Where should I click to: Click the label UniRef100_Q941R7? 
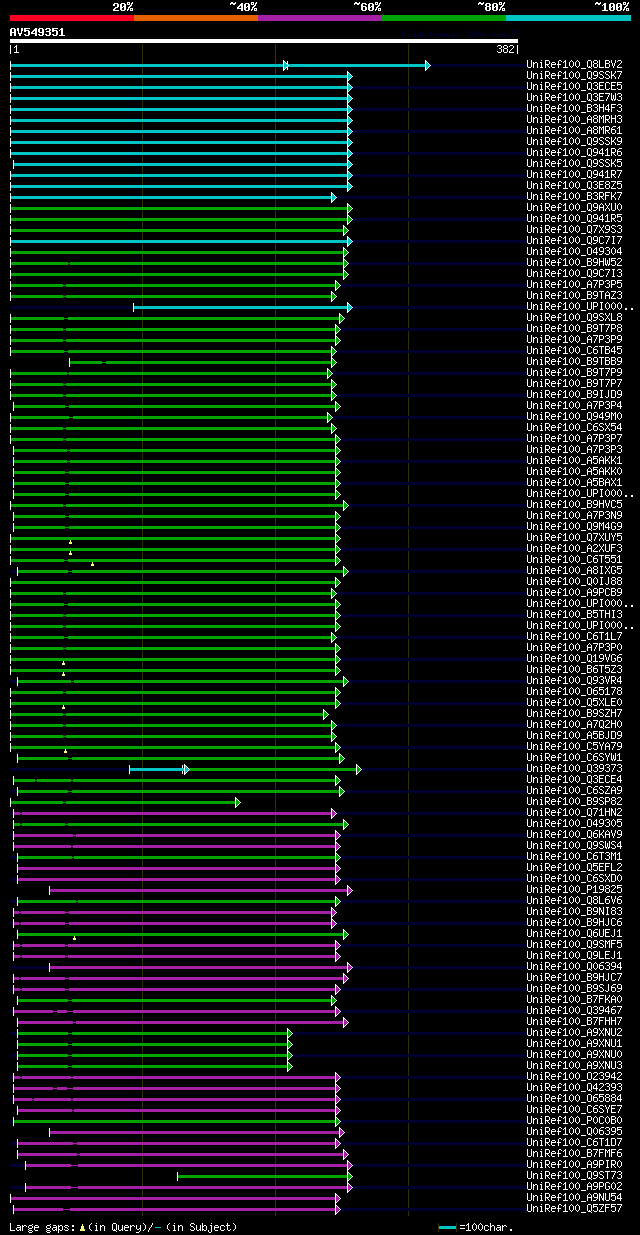click(x=574, y=174)
